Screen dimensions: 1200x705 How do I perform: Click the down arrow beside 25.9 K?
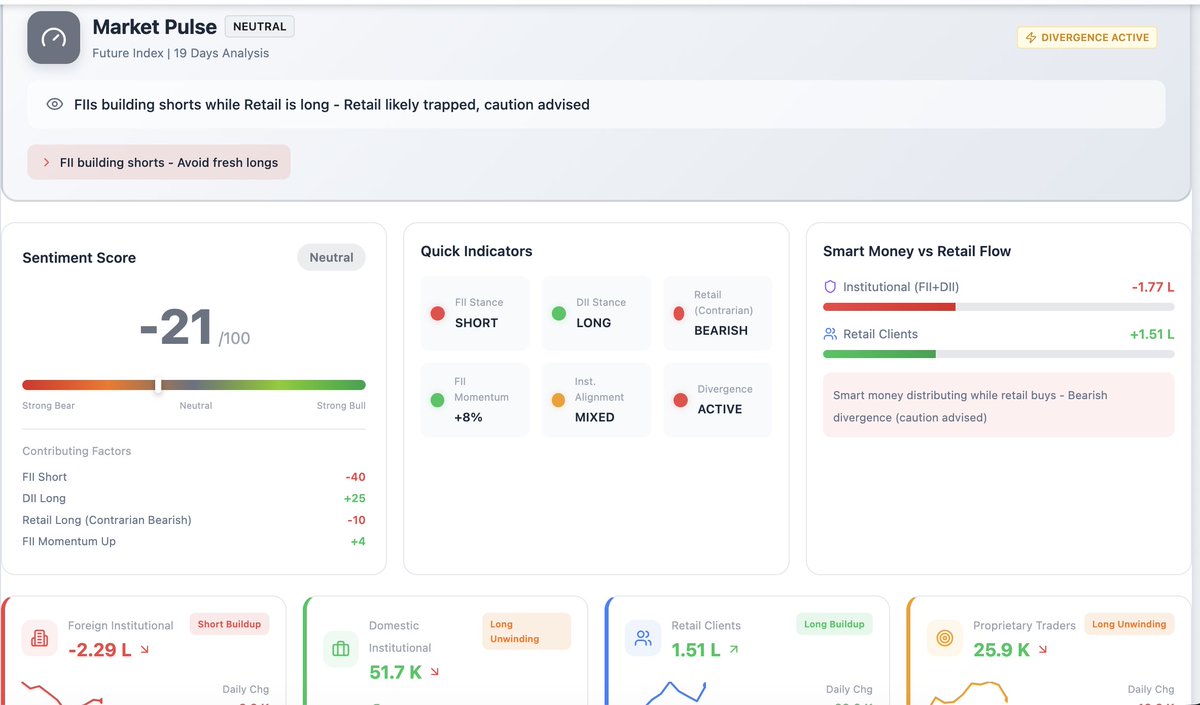[x=1043, y=650]
